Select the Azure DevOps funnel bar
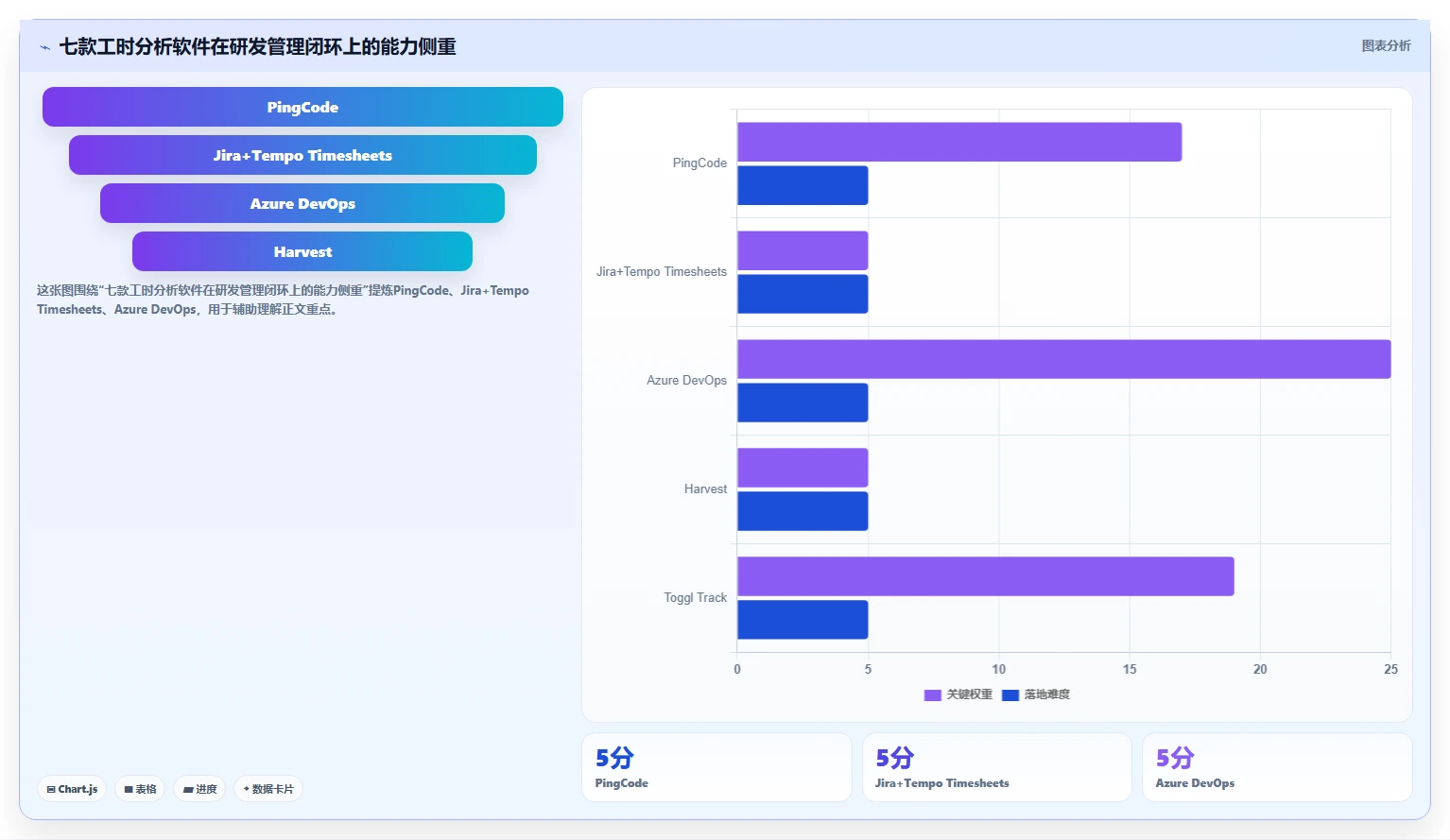The height and width of the screenshot is (840, 1450). point(302,203)
